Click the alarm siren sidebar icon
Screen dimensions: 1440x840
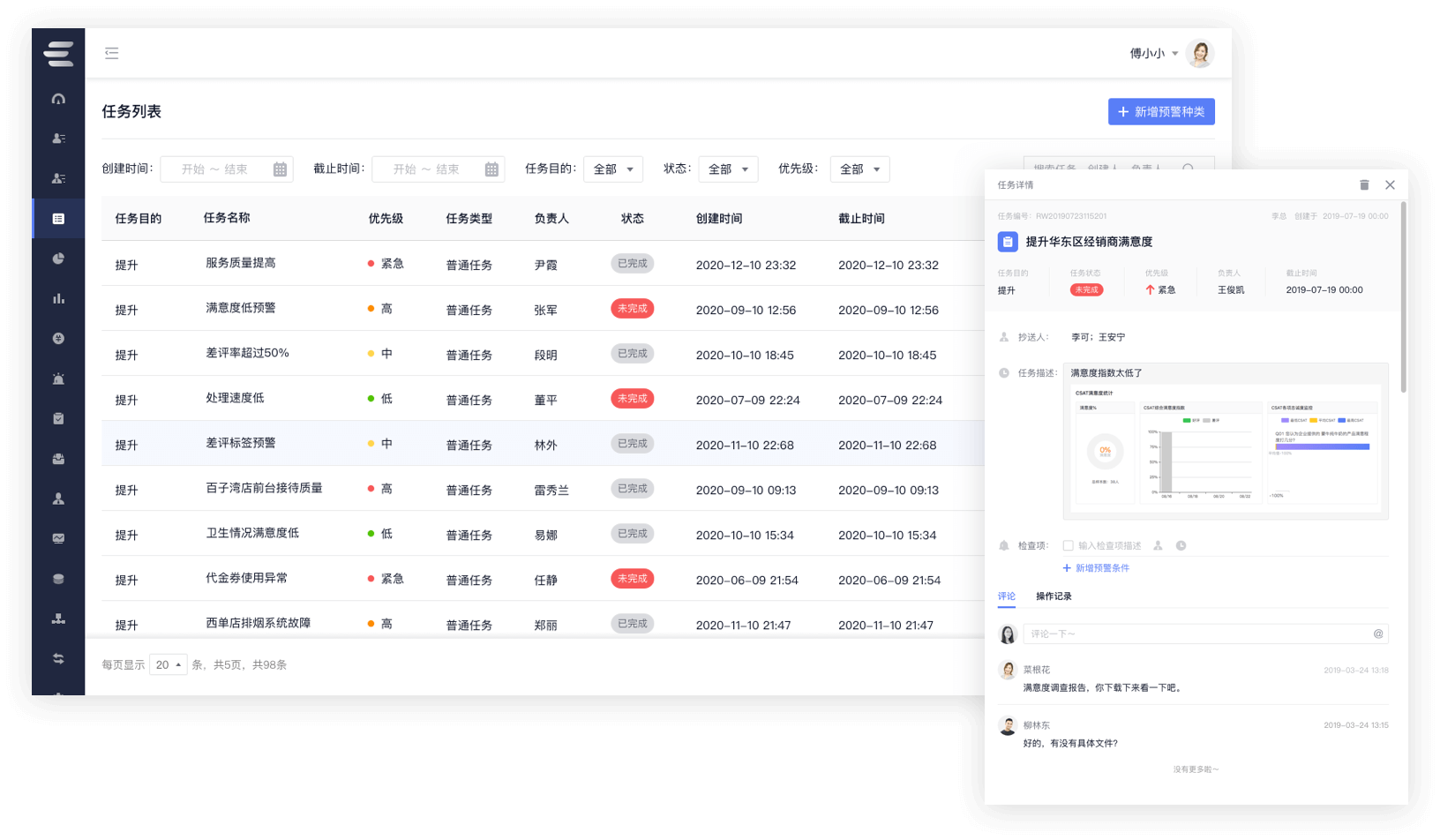58,379
